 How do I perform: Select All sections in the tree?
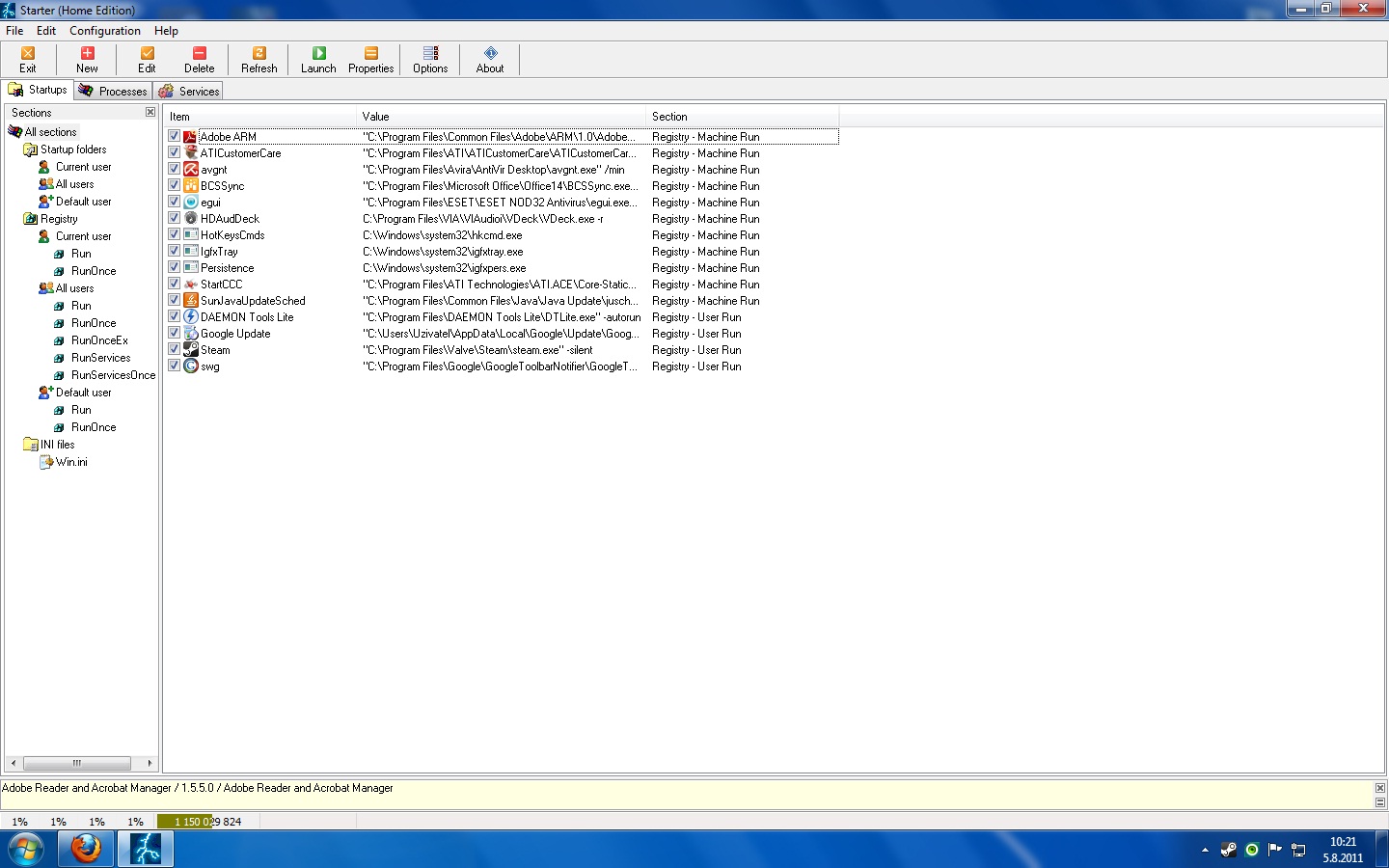(50, 132)
